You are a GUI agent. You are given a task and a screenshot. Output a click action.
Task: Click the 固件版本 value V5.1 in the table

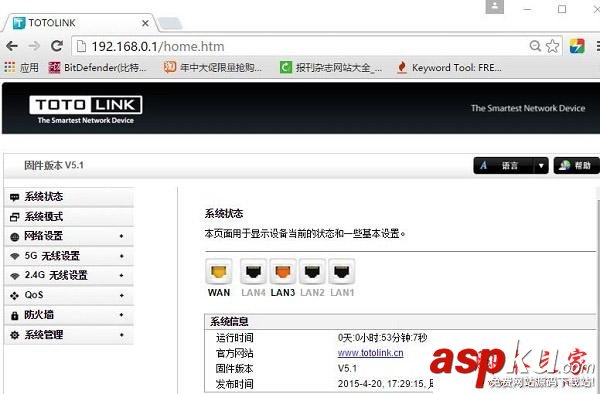pos(347,368)
